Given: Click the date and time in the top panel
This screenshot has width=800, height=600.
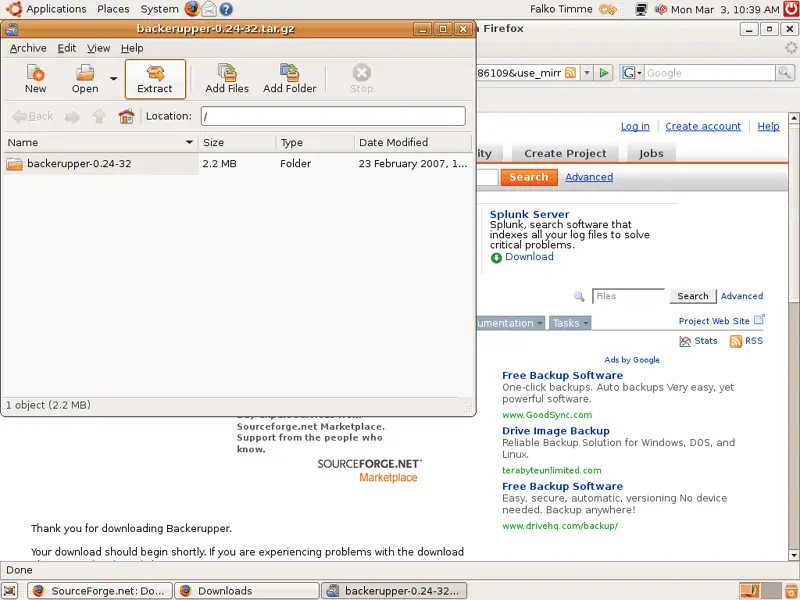Looking at the screenshot, I should click(x=725, y=9).
